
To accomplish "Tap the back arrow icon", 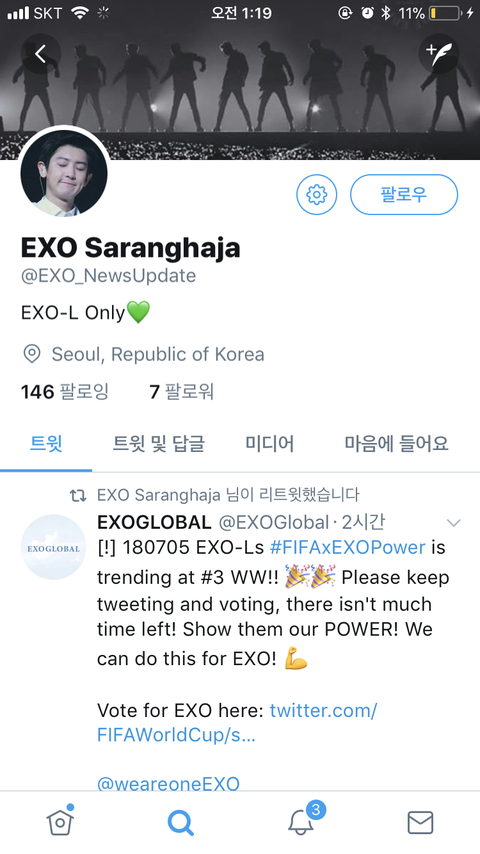I will pos(40,53).
